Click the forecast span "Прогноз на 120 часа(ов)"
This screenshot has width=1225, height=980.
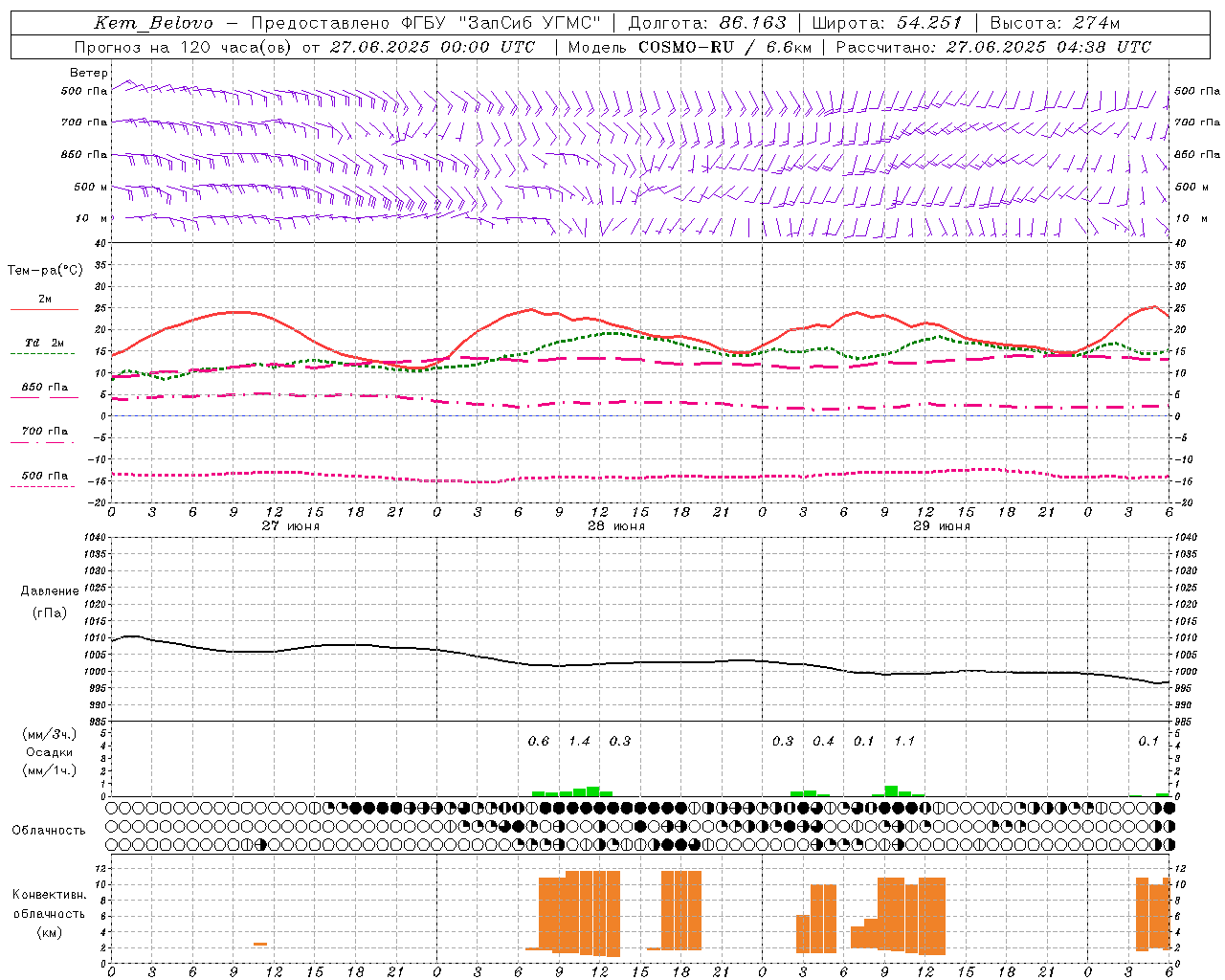(184, 47)
